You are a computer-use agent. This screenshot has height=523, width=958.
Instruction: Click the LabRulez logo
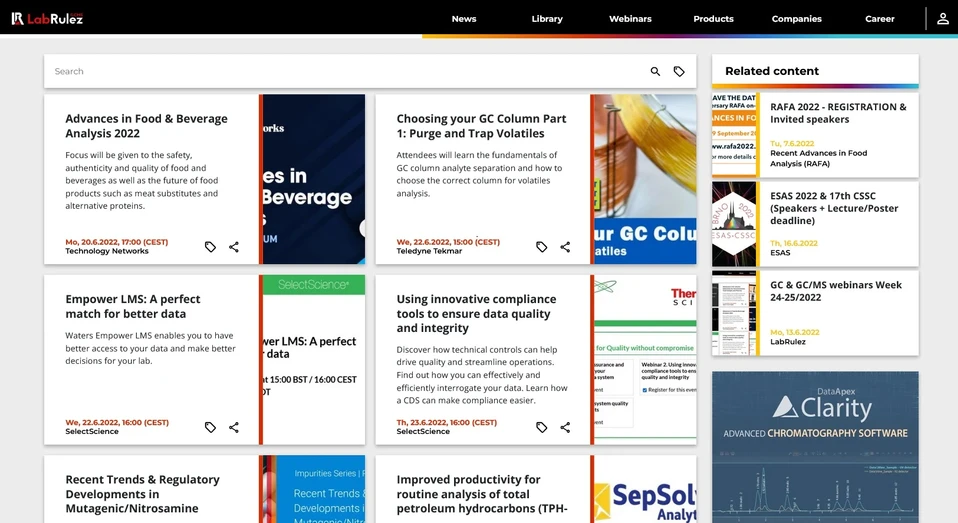pyautogui.click(x=47, y=18)
